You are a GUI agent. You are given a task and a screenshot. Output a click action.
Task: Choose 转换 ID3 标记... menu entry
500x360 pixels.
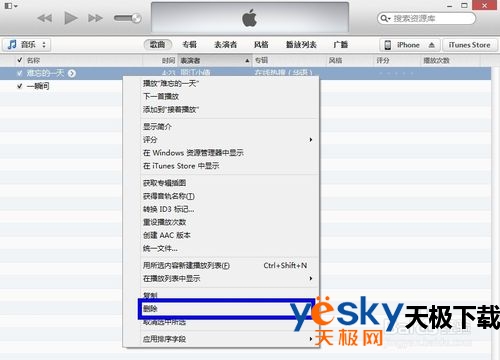click(x=221, y=209)
